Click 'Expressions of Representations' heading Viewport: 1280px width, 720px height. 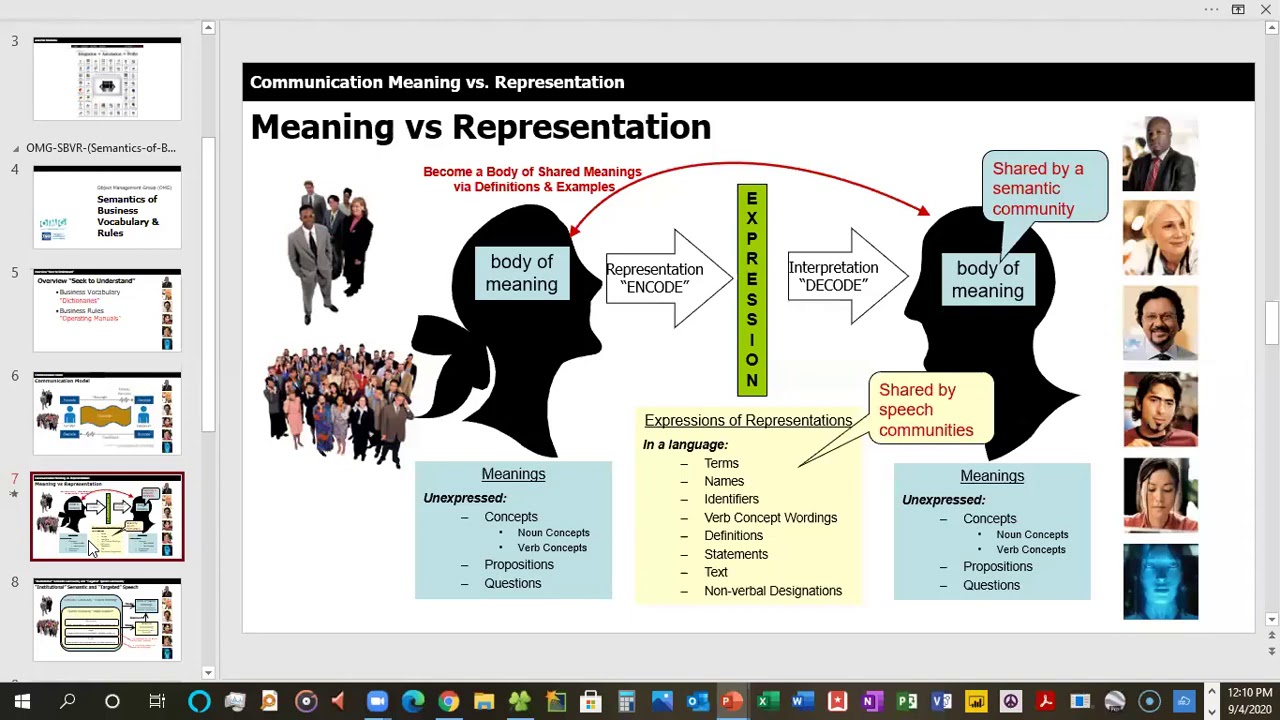pyautogui.click(x=748, y=420)
